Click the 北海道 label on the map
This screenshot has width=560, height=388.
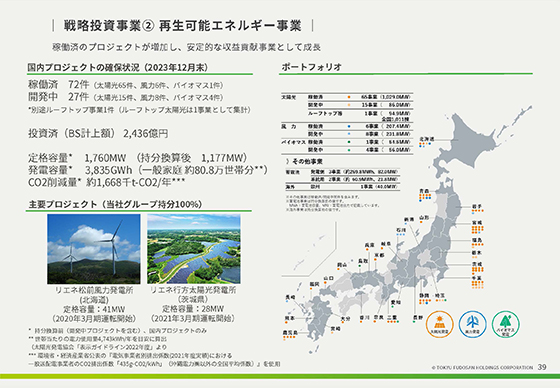click(x=427, y=139)
